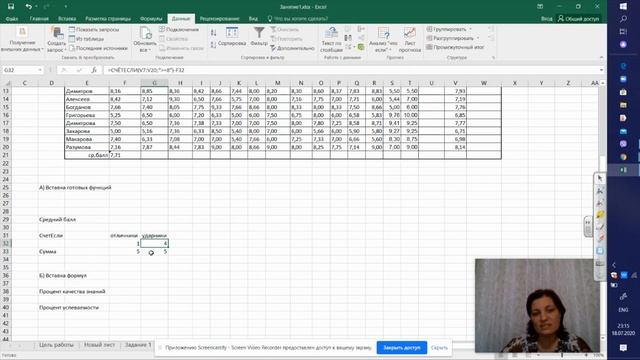The height and width of the screenshot is (360, 640).
Task: Open the Задание 1 sheet tab
Action: click(x=138, y=345)
